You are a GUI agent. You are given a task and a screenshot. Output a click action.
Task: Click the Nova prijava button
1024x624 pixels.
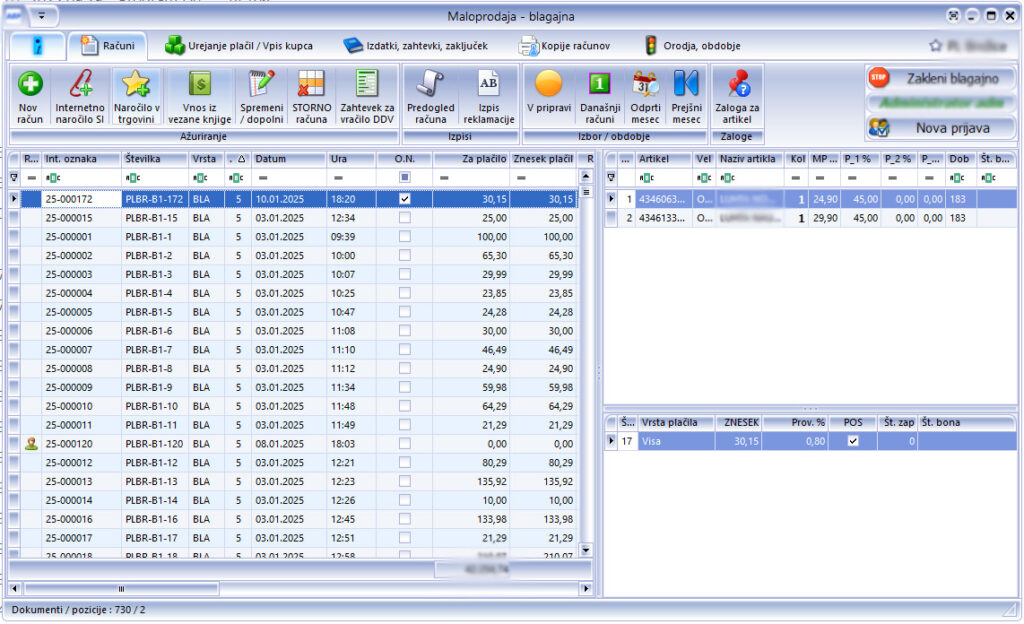940,128
